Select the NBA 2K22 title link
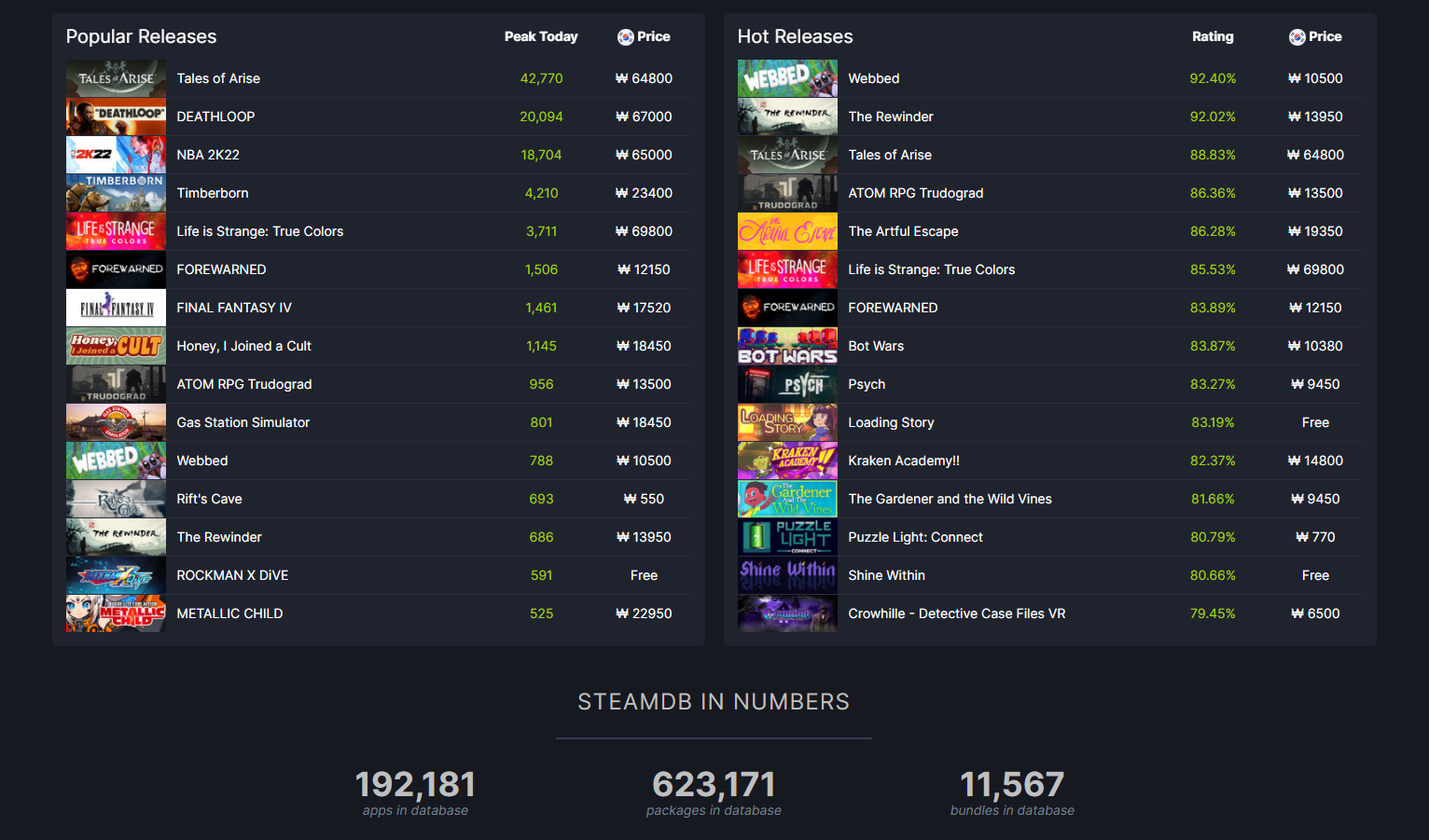The width and height of the screenshot is (1429, 840). 208,155
